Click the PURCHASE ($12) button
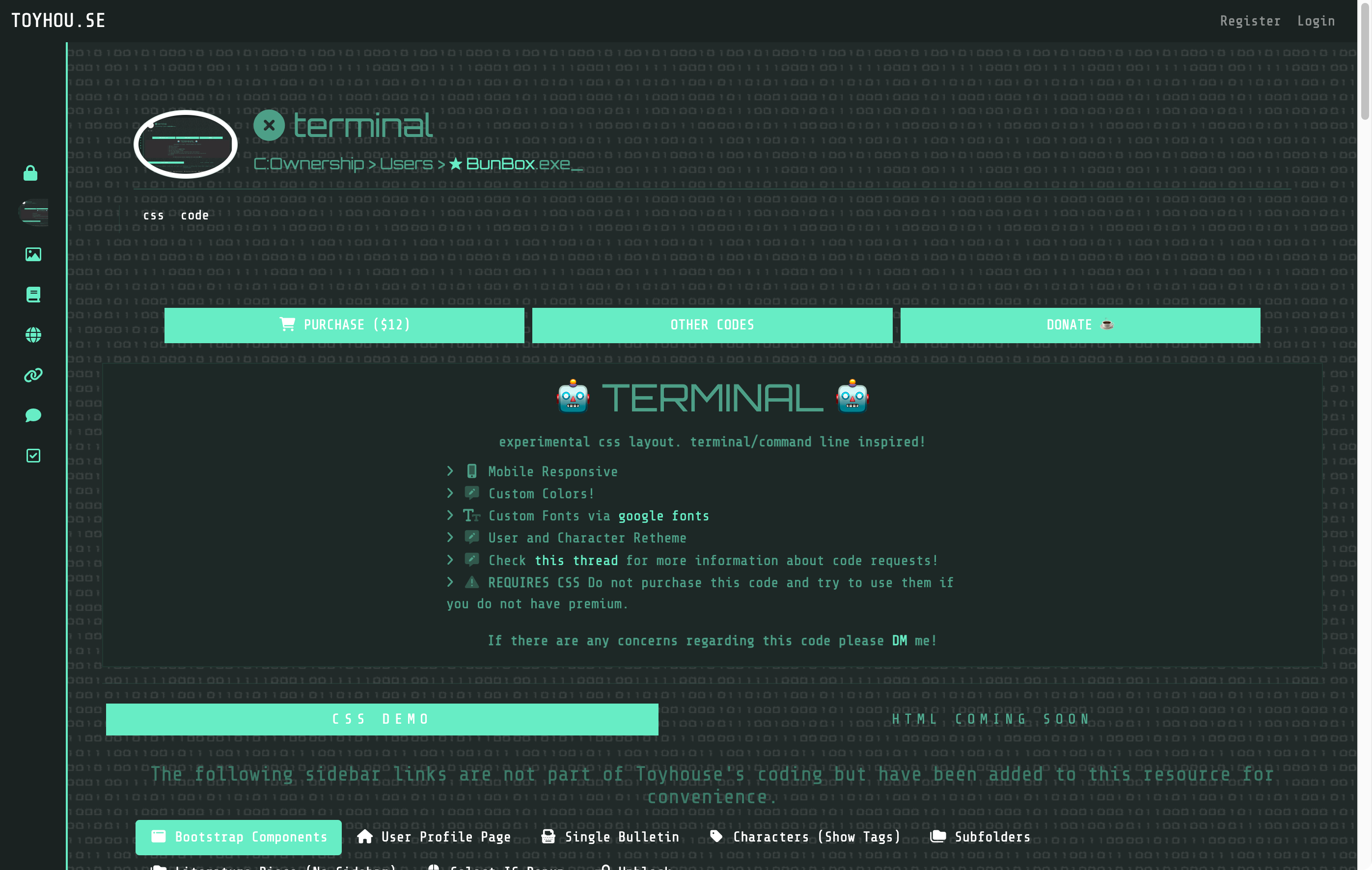Screen dimensions: 1372x870 pyautogui.click(x=344, y=325)
